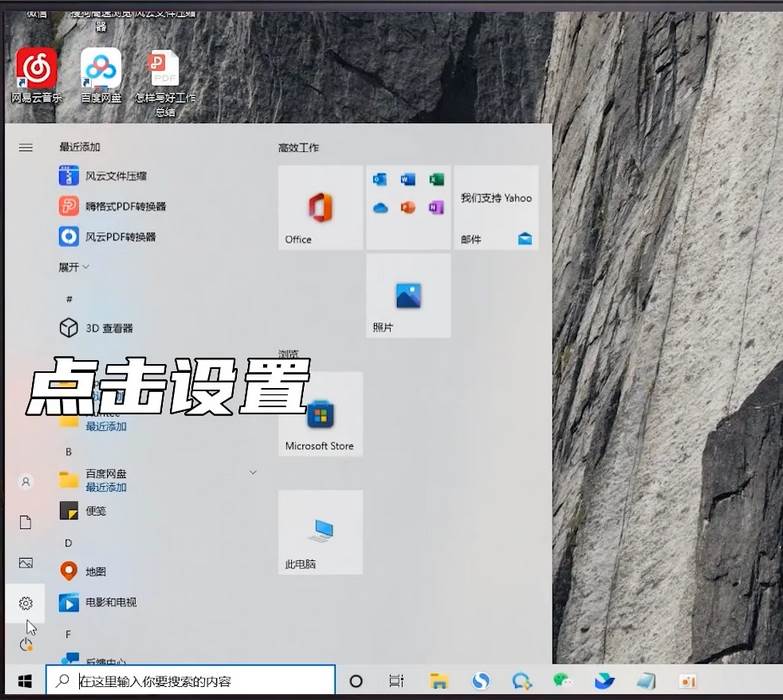Screen dimensions: 783x700
Task: Open 网易云音乐 desktop shortcut
Action: pos(36,75)
